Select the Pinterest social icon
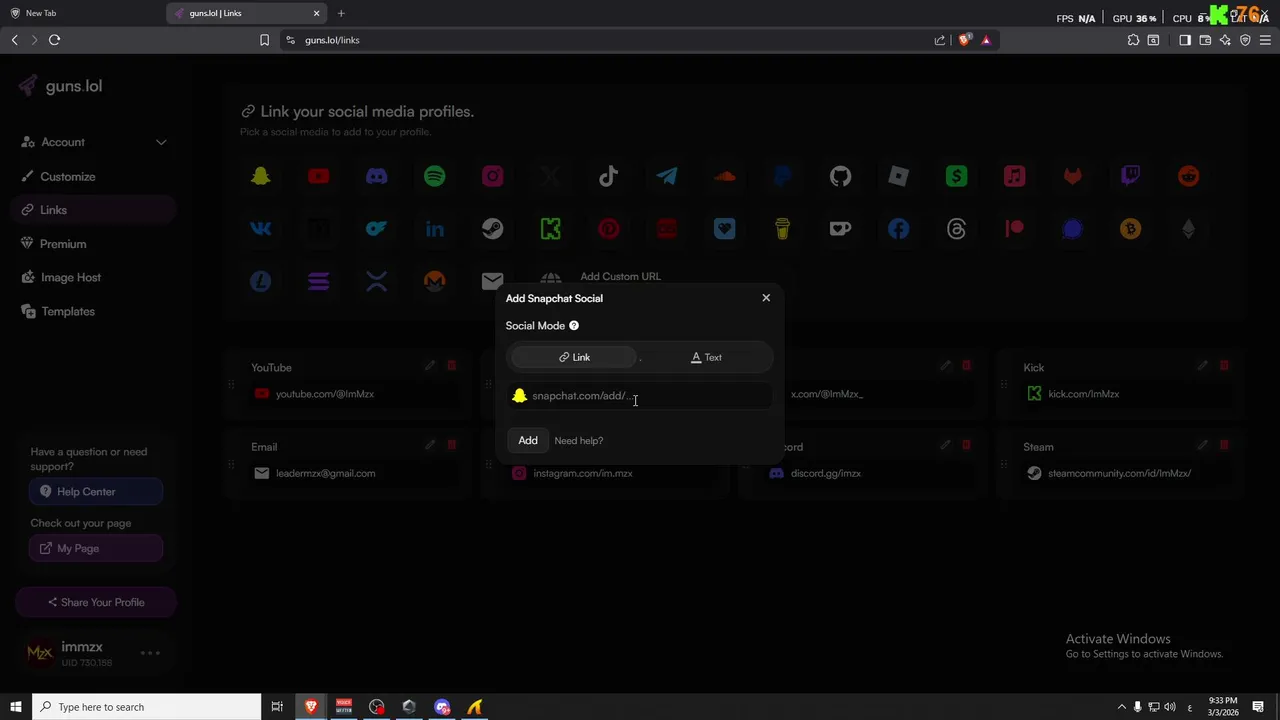 pyautogui.click(x=609, y=229)
